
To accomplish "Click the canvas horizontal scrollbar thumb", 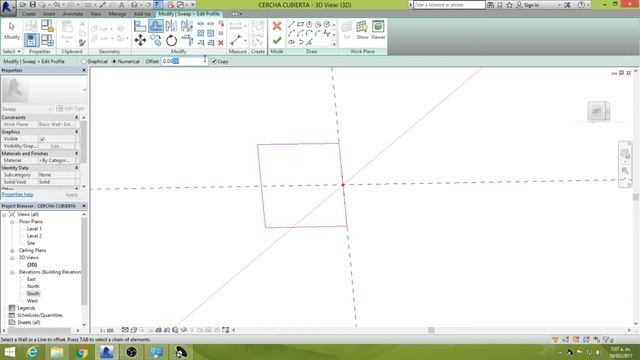I will 431,330.
